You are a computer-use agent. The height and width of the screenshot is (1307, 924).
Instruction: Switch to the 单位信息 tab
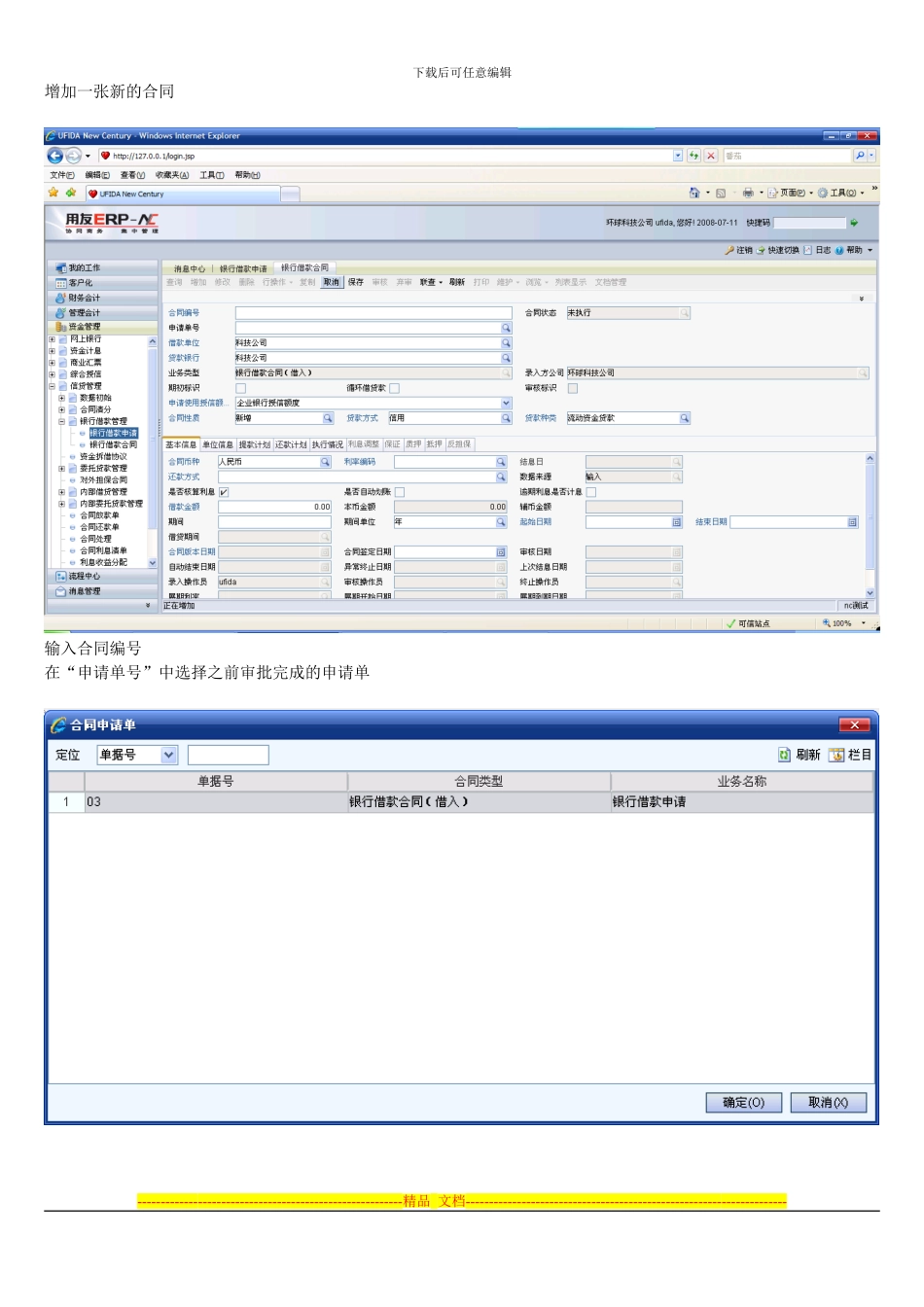click(x=218, y=444)
